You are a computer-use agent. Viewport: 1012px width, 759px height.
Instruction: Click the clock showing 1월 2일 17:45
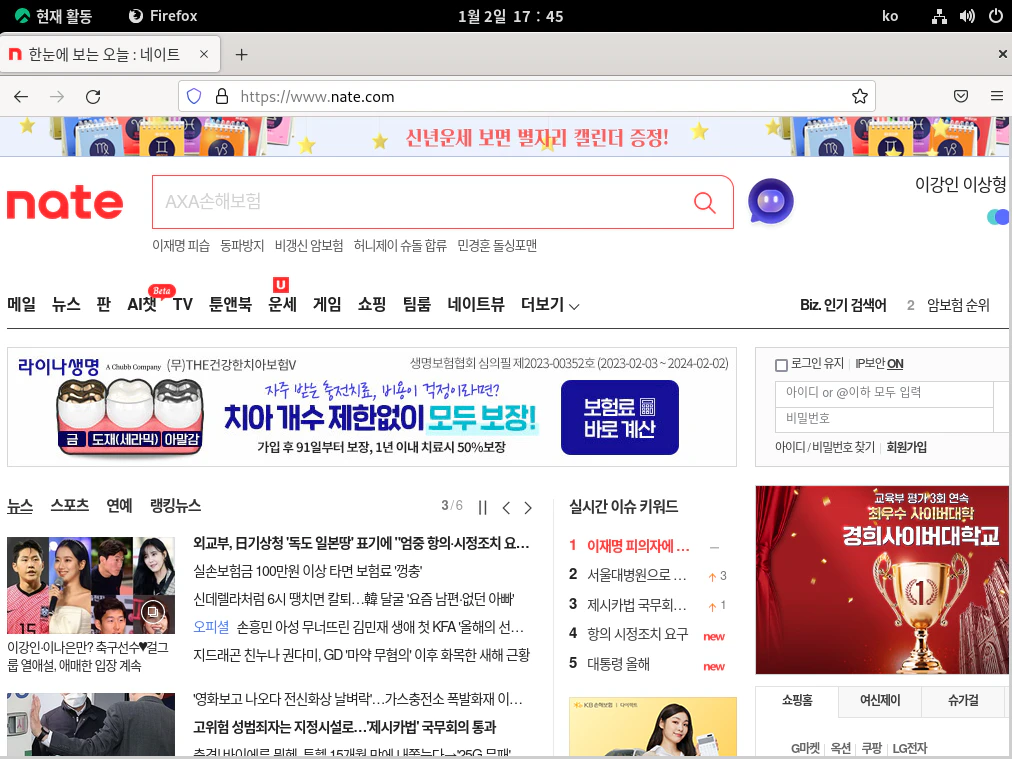coord(511,16)
